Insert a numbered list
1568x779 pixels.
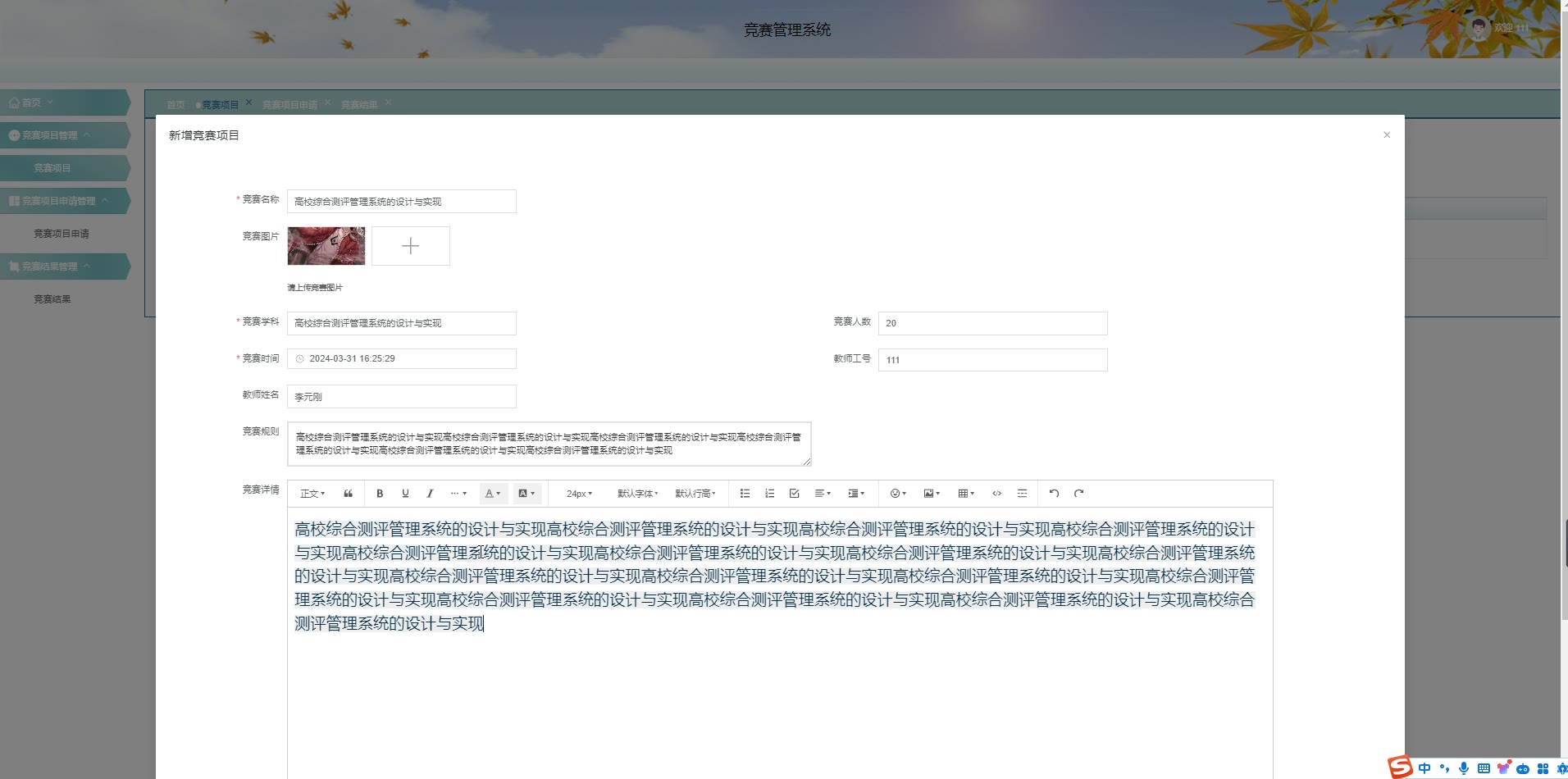tap(769, 494)
